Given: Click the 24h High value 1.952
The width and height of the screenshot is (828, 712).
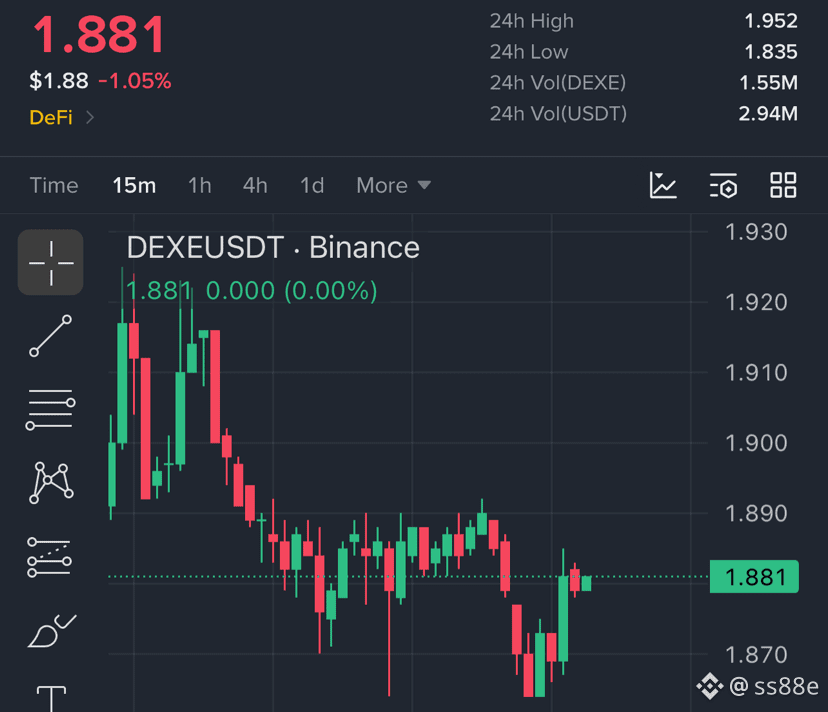Looking at the screenshot, I should click(x=770, y=21).
